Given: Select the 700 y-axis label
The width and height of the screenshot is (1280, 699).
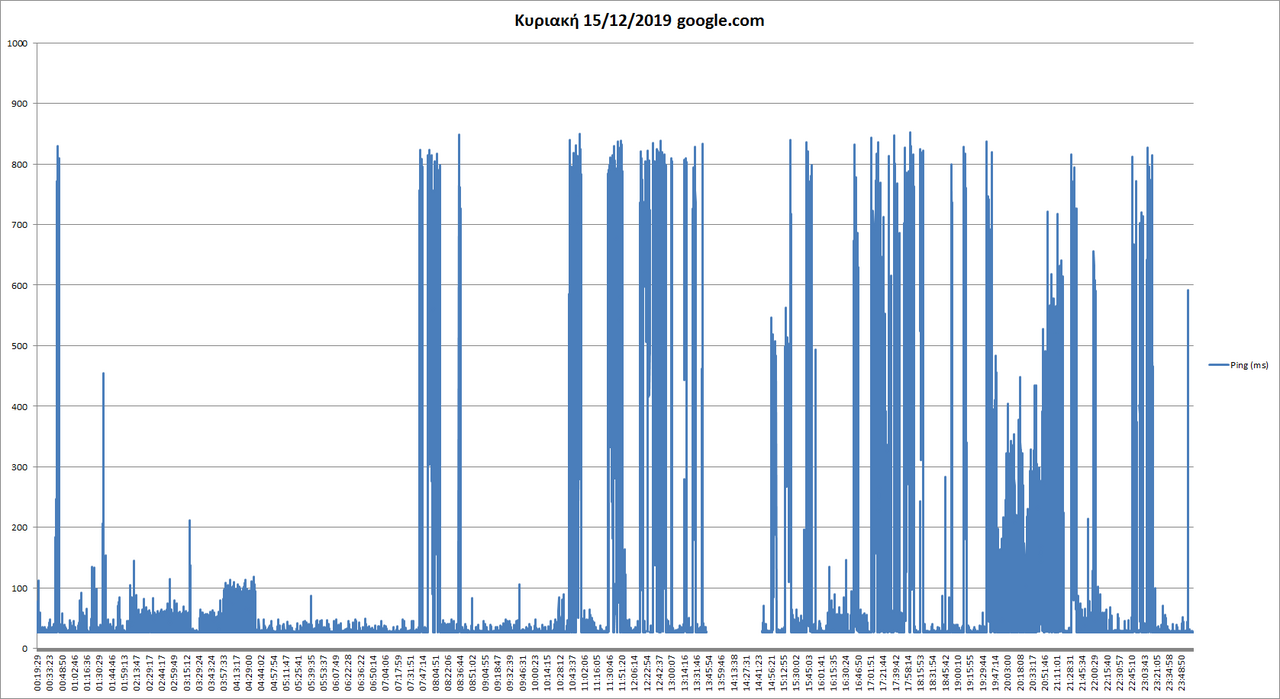Looking at the screenshot, I should tap(20, 225).
